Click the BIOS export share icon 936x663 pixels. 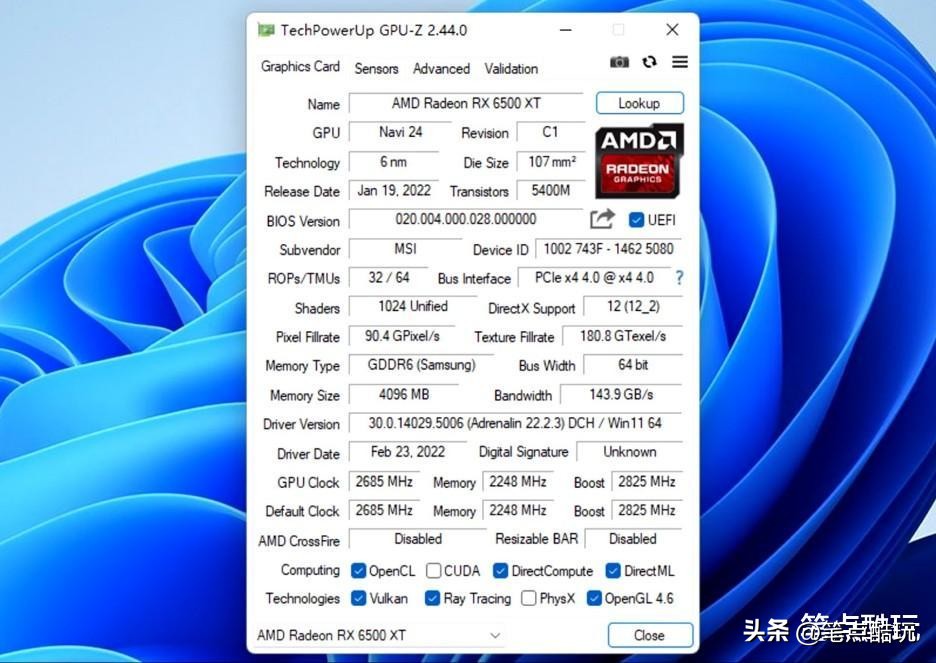click(602, 219)
